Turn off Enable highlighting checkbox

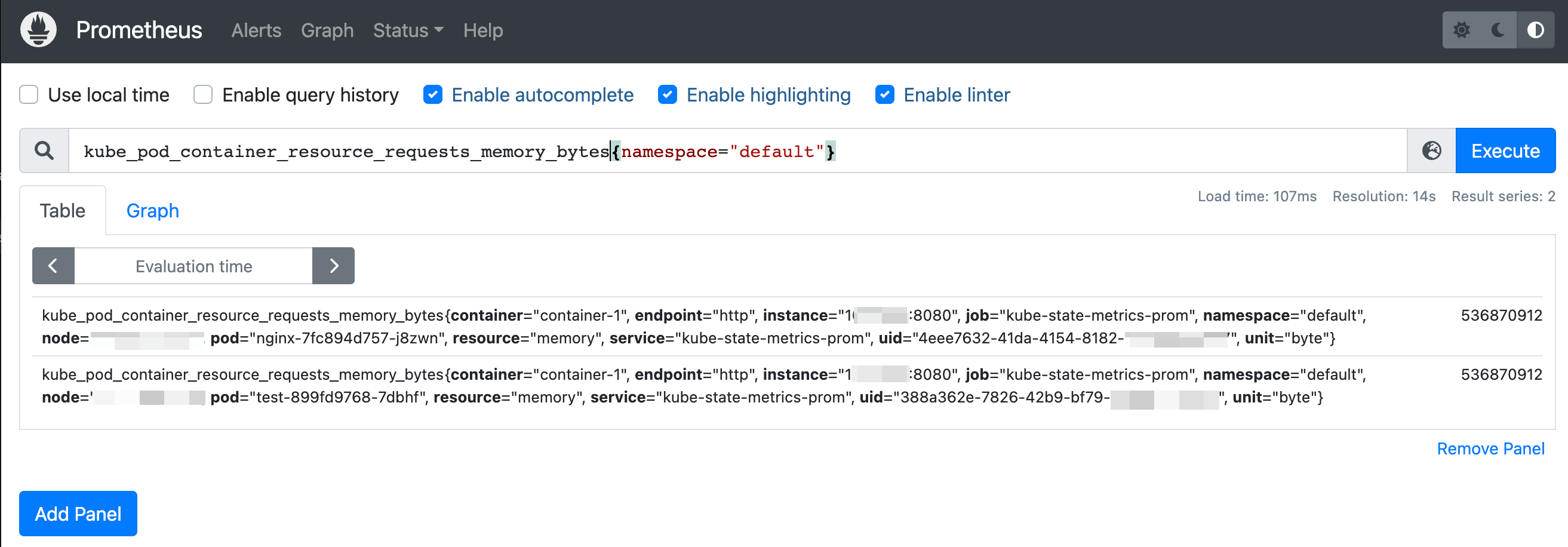pos(667,95)
